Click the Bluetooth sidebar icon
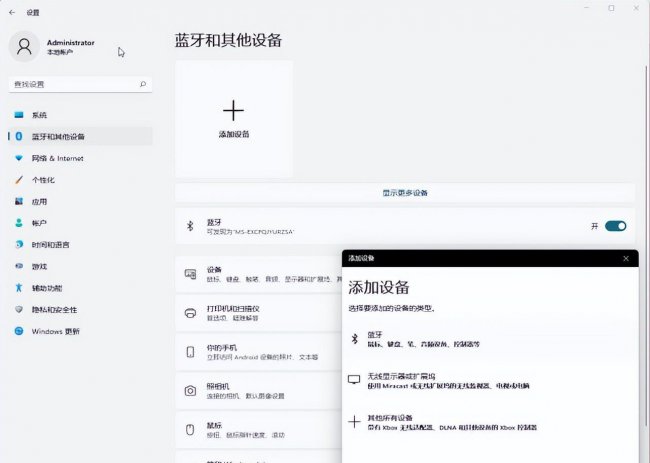Viewport: 650px width, 463px height. tap(19, 136)
